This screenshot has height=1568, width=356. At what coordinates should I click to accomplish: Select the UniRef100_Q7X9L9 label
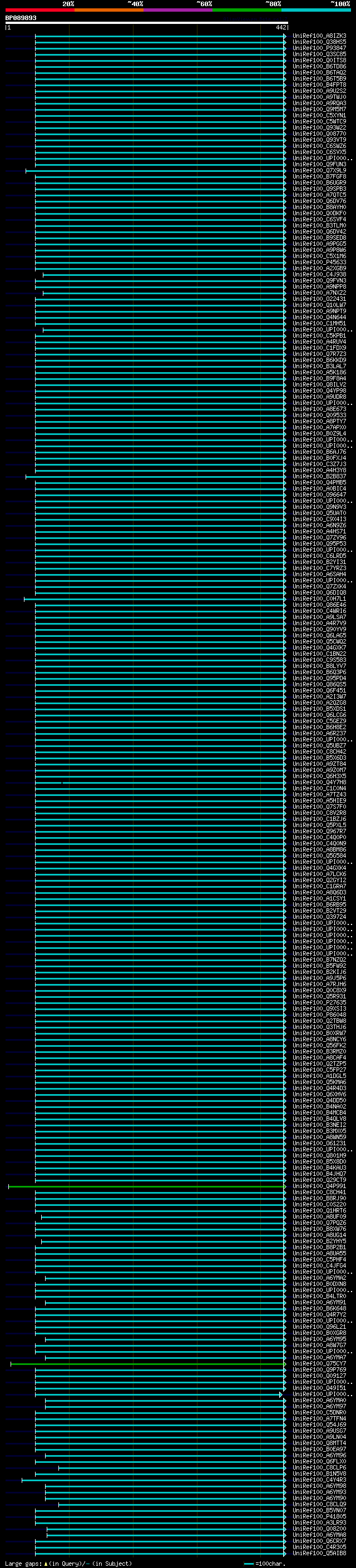tap(319, 170)
